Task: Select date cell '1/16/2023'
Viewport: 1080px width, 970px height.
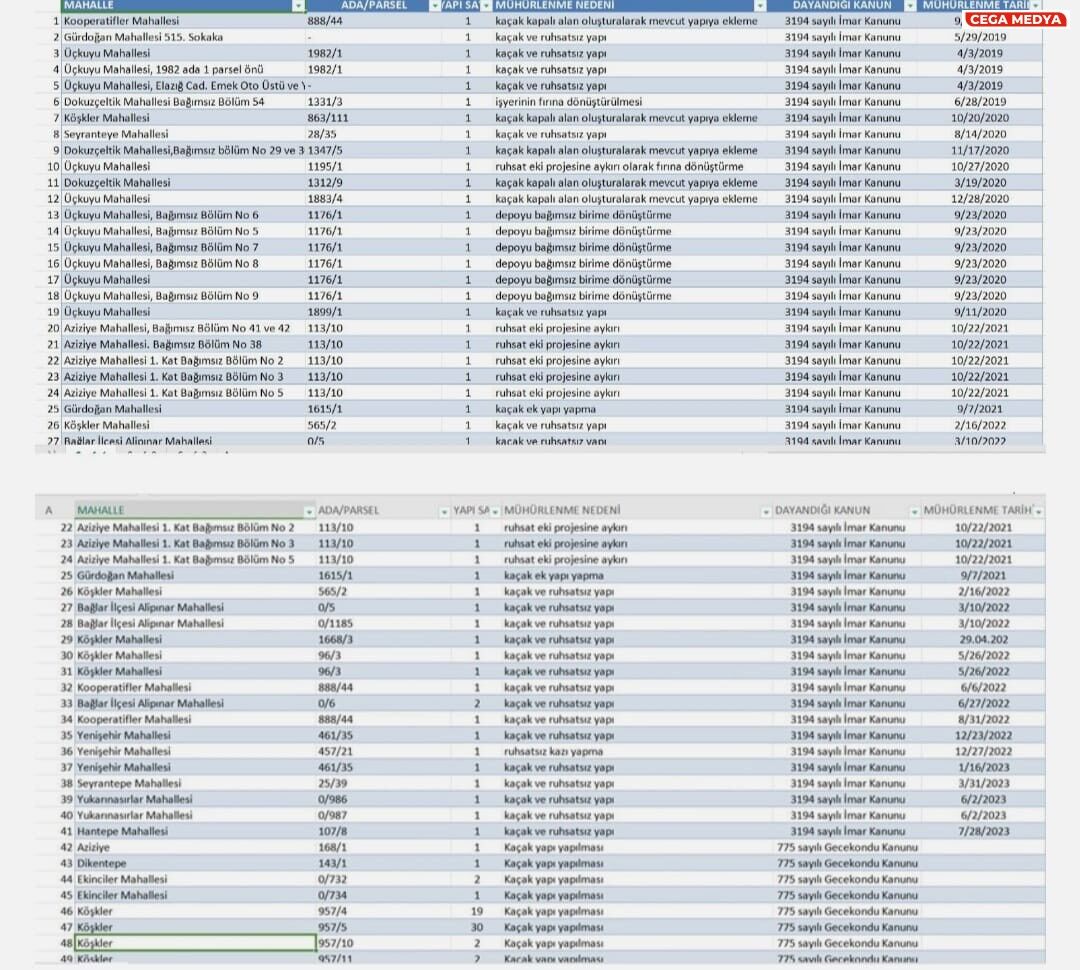Action: coord(984,767)
